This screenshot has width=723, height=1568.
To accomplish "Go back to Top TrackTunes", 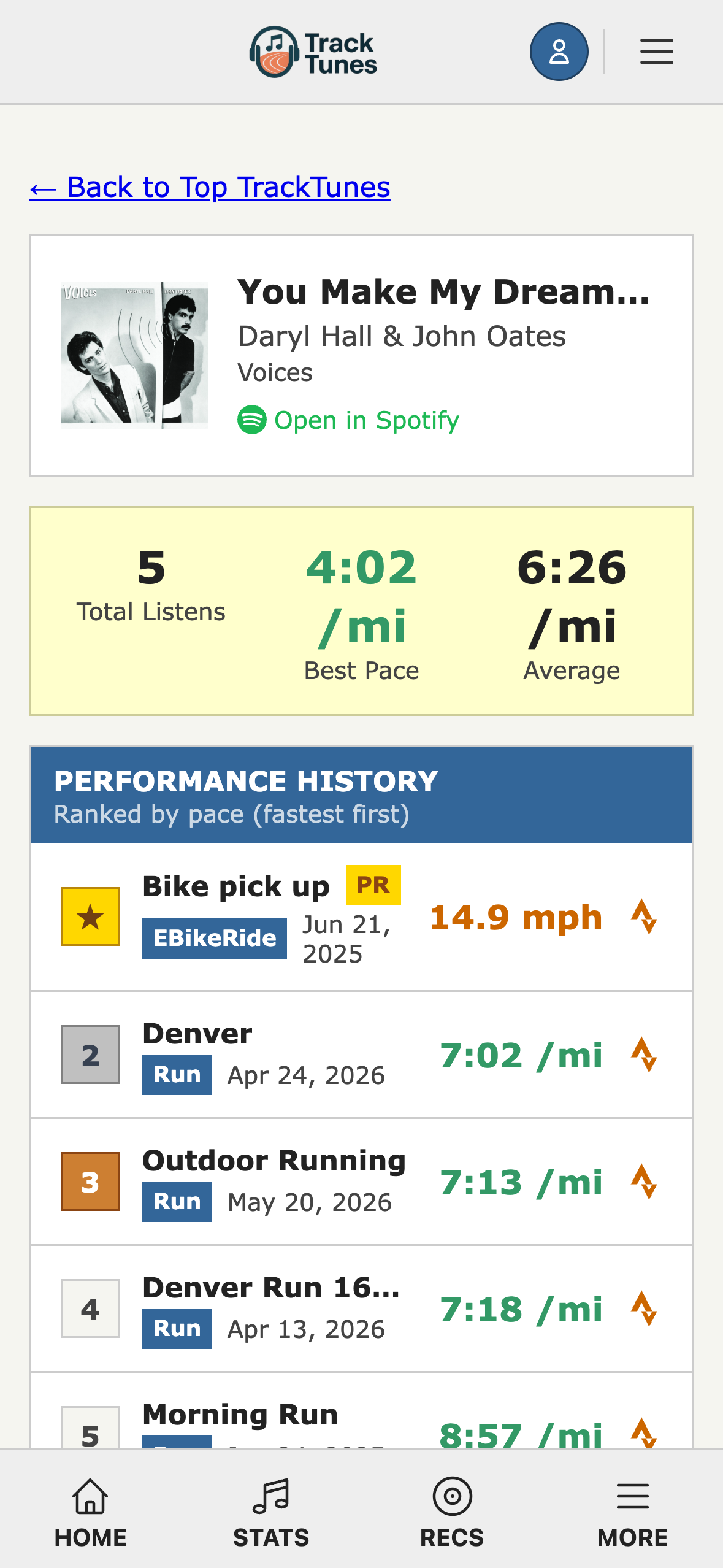I will coord(210,188).
